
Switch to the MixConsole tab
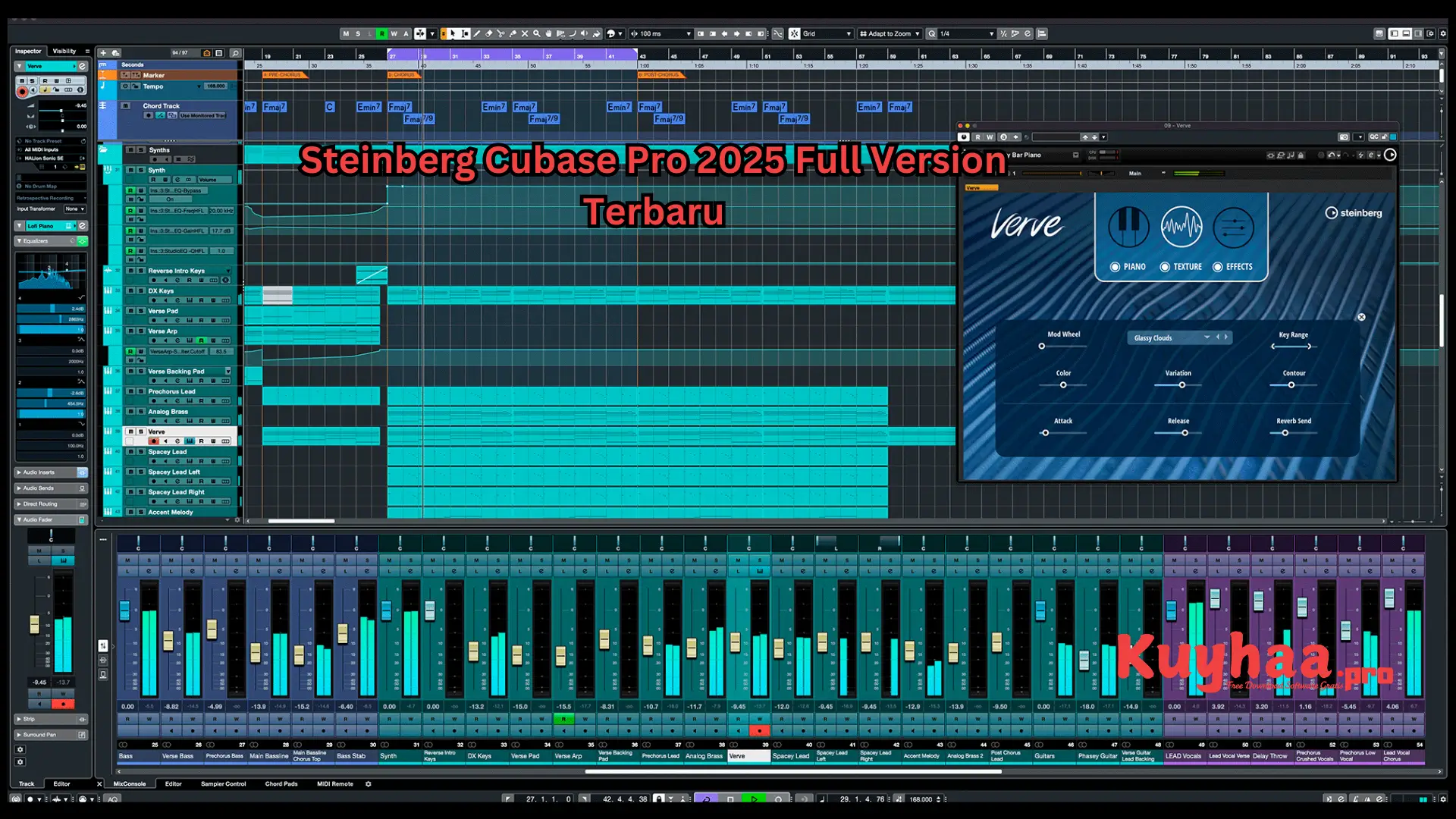(129, 784)
